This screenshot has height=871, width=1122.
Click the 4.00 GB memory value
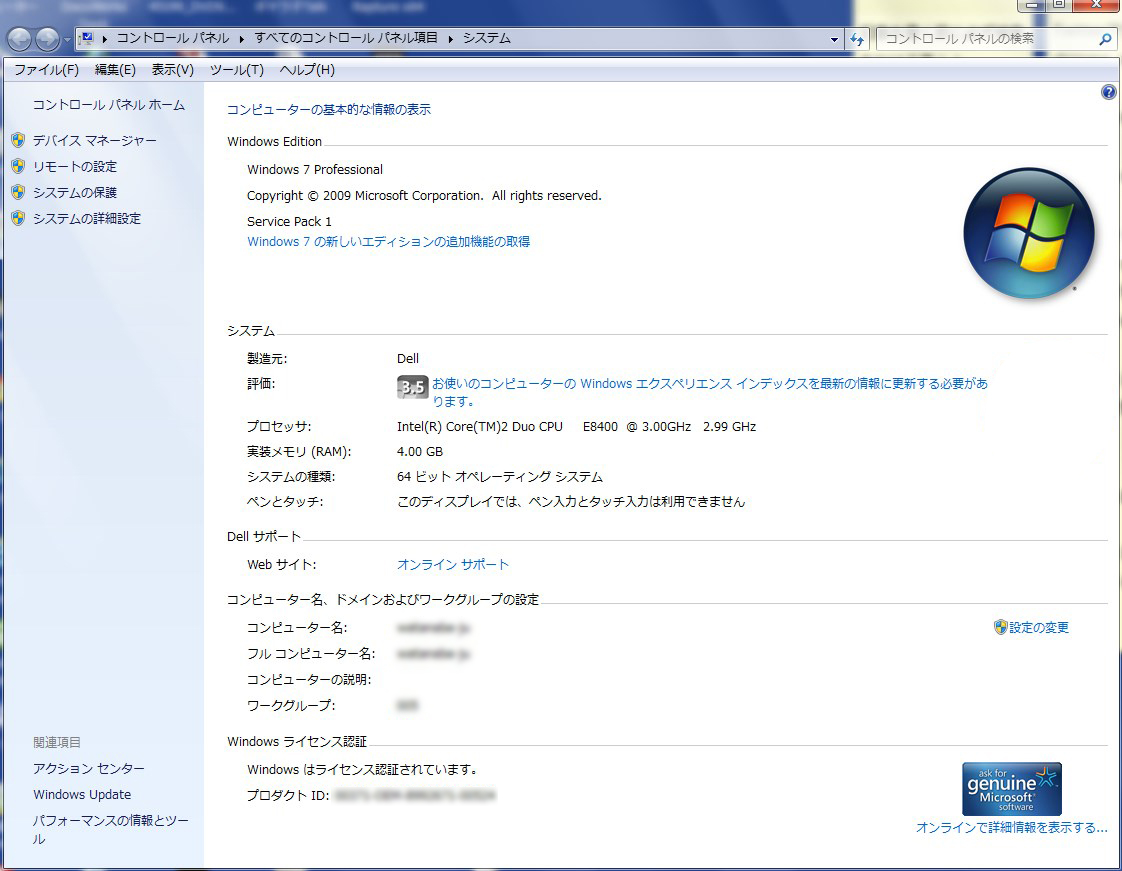[x=420, y=452]
